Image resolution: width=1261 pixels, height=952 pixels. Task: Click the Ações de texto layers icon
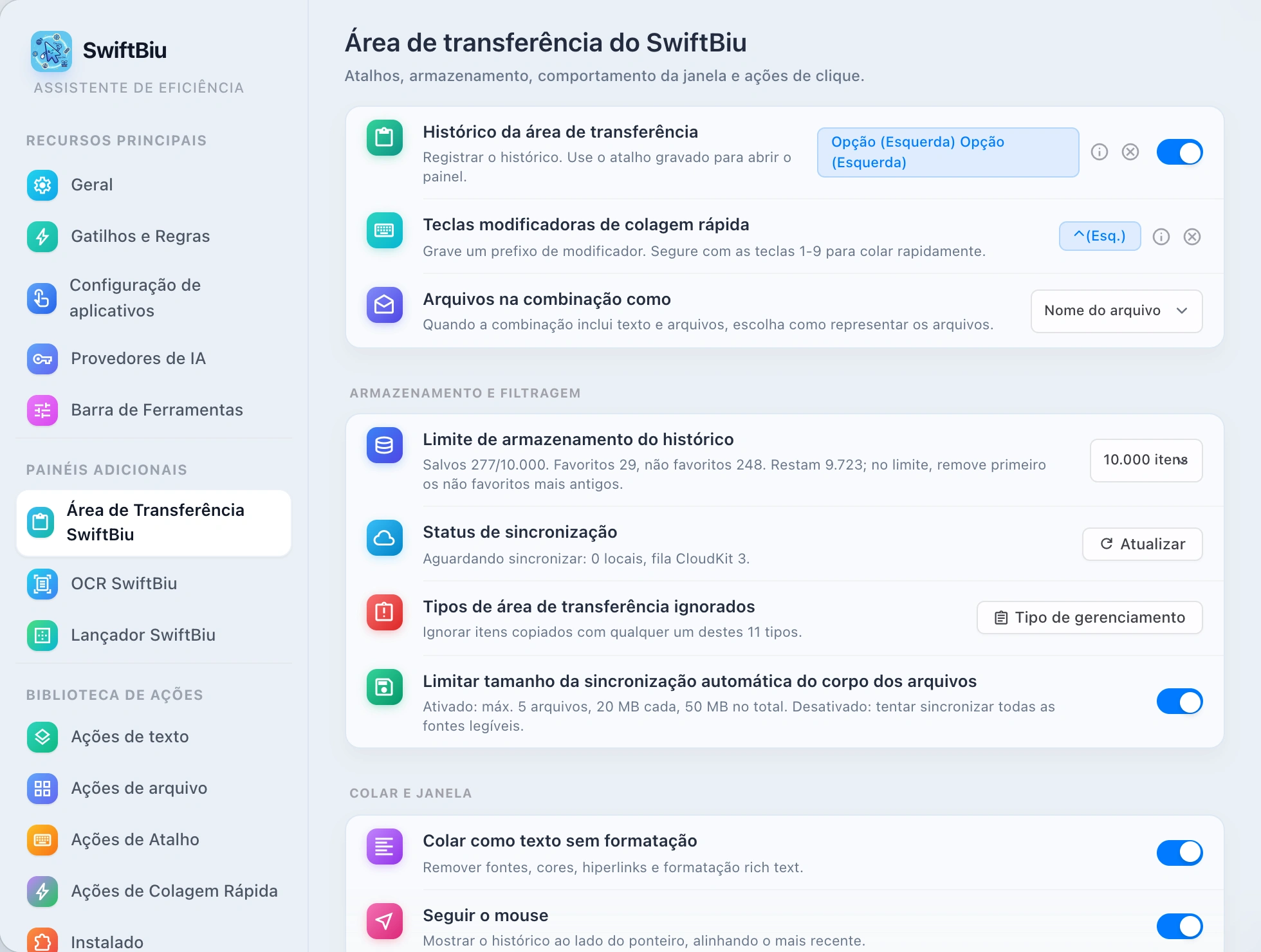click(x=42, y=737)
